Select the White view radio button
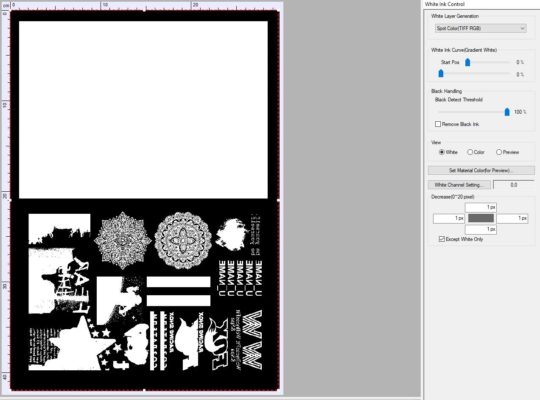 point(442,152)
